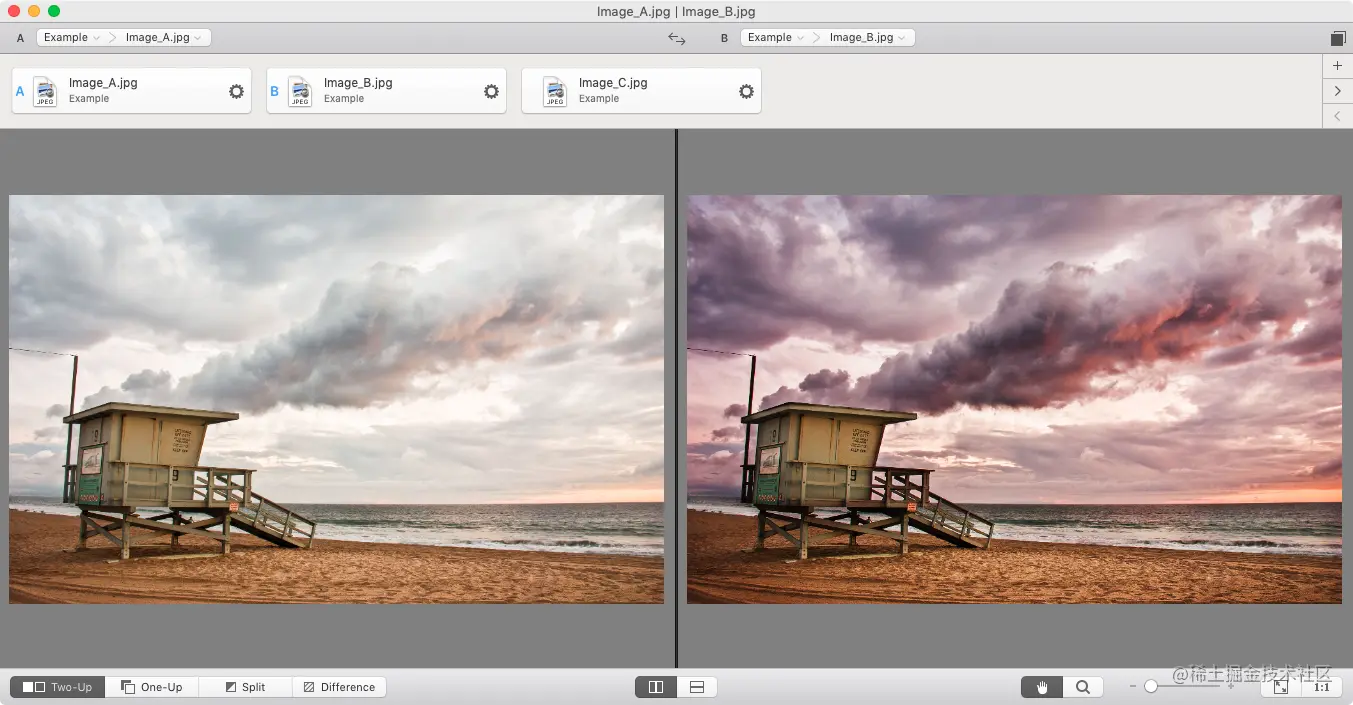Select the Image_A.jpg file card
1353x705 pixels.
tap(132, 91)
